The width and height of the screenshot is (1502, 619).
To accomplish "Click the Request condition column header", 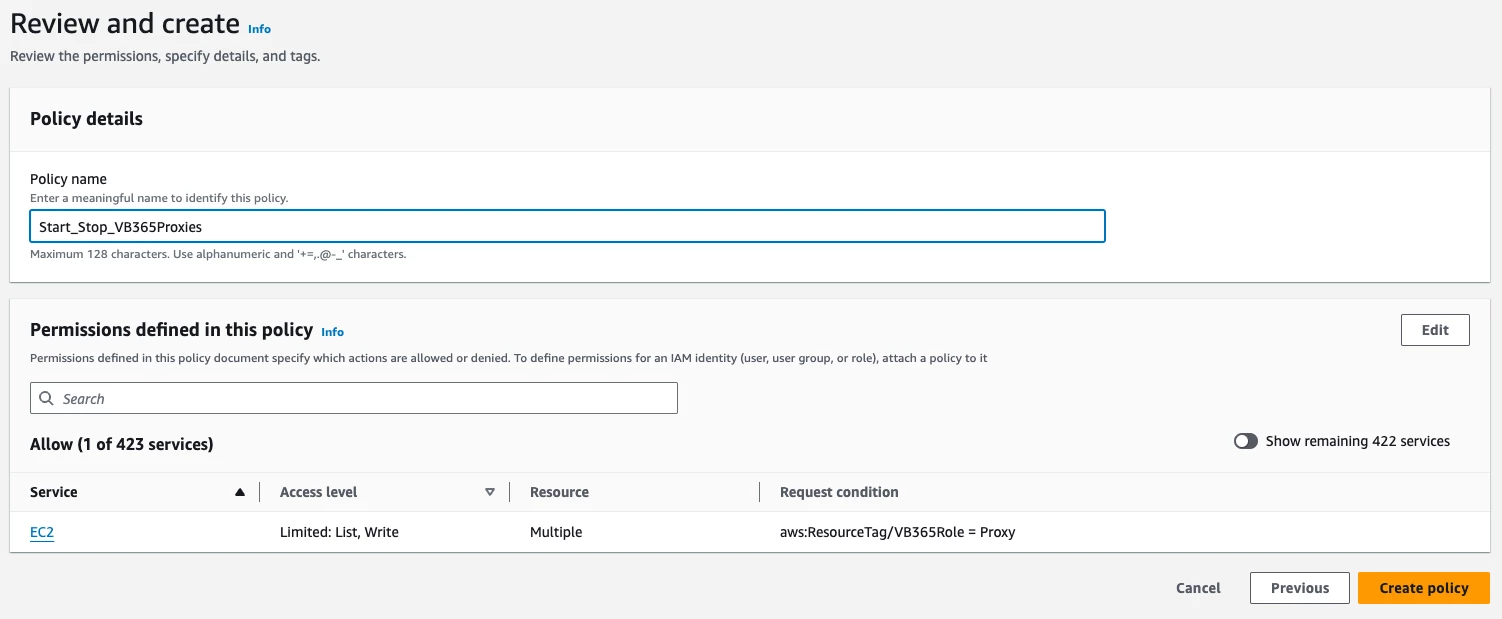I will [839, 492].
